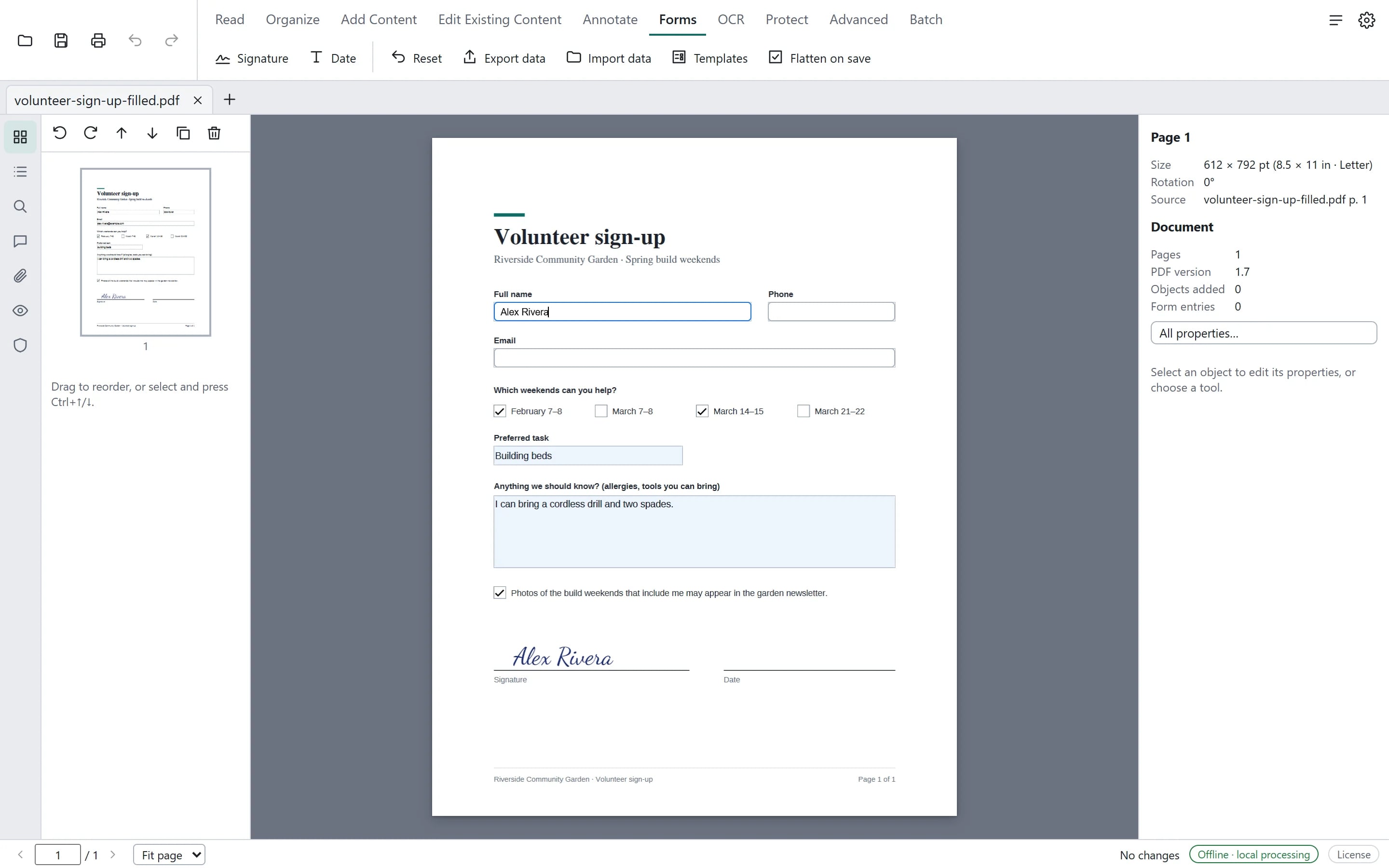This screenshot has height=868, width=1389.
Task: Save the document with the disk icon
Action: click(x=61, y=41)
